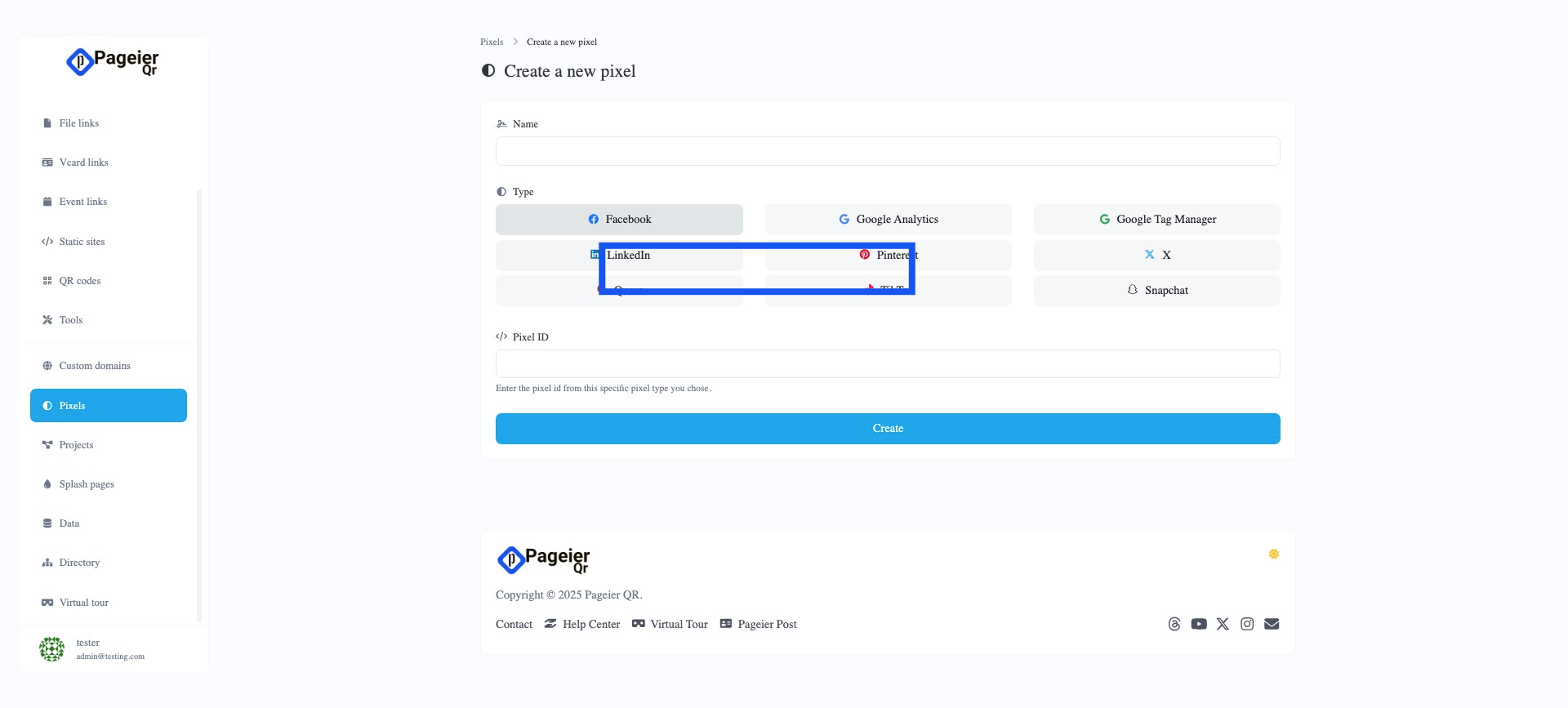
Task: Choose Google Tag Manager pixel type
Action: click(1156, 220)
